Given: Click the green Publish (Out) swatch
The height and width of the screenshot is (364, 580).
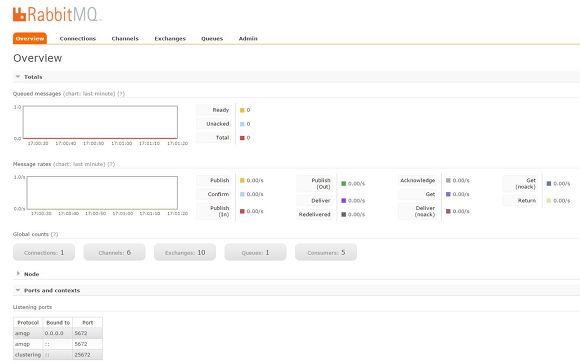Looking at the screenshot, I should (x=344, y=183).
